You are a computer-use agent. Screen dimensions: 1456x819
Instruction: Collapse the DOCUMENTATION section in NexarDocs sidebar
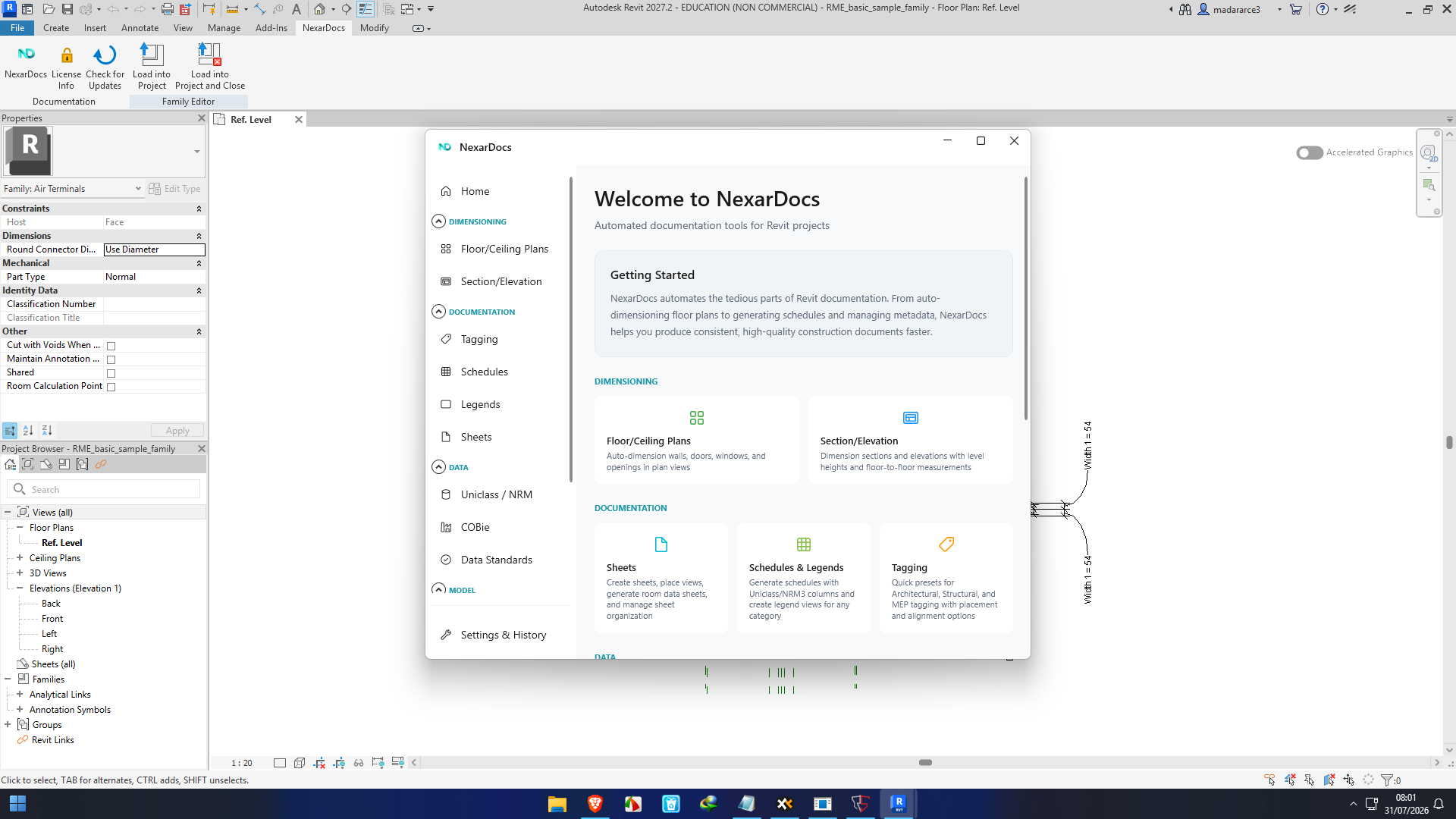coord(438,312)
